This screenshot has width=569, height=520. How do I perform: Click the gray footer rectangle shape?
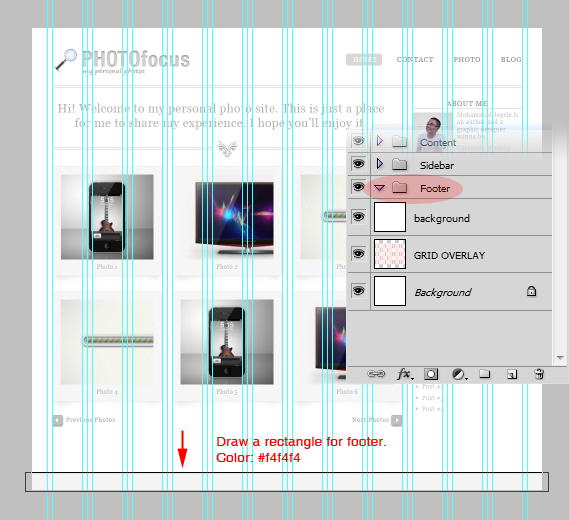(287, 482)
